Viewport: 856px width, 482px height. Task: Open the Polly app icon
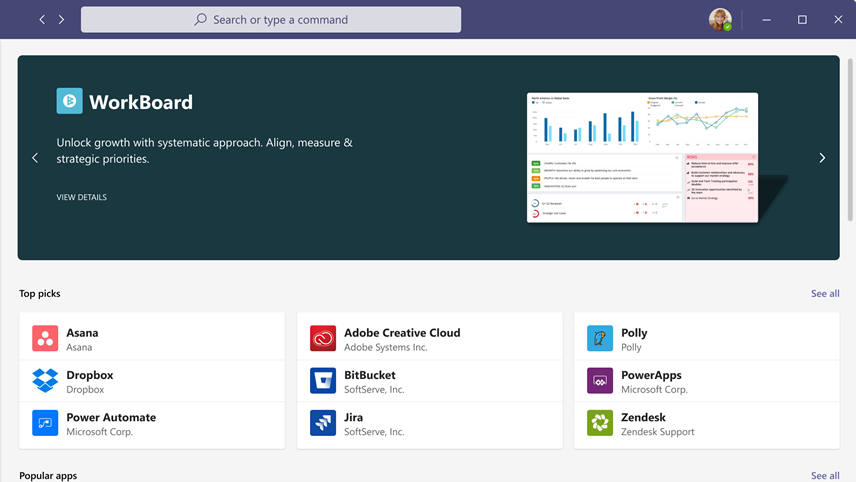point(599,338)
